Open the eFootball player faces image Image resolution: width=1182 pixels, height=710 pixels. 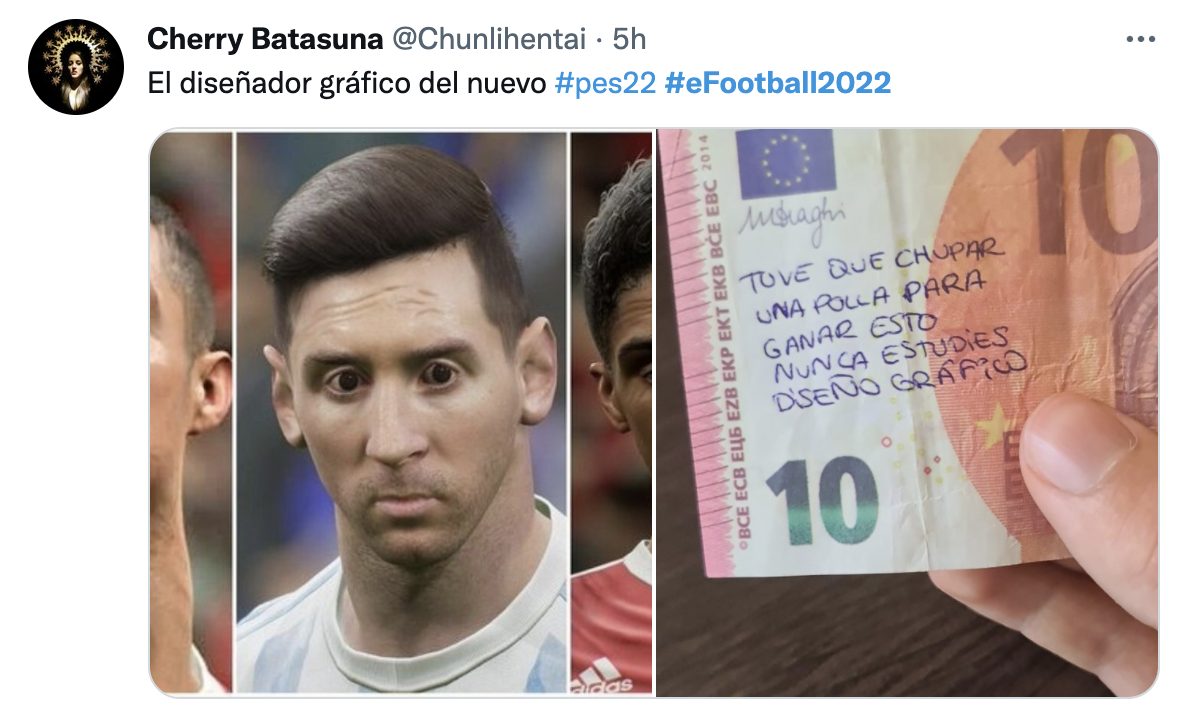pyautogui.click(x=402, y=412)
